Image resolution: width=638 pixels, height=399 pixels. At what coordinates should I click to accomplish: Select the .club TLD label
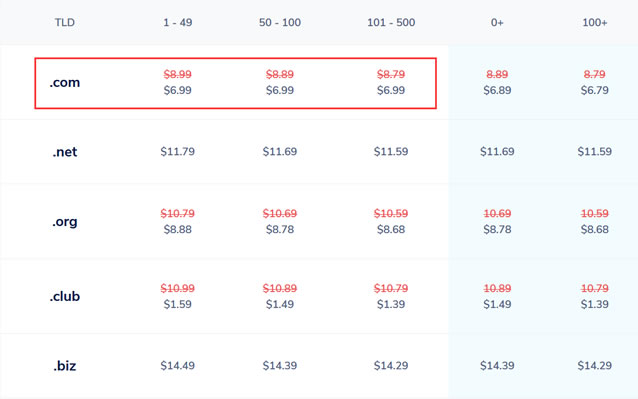pyautogui.click(x=65, y=296)
